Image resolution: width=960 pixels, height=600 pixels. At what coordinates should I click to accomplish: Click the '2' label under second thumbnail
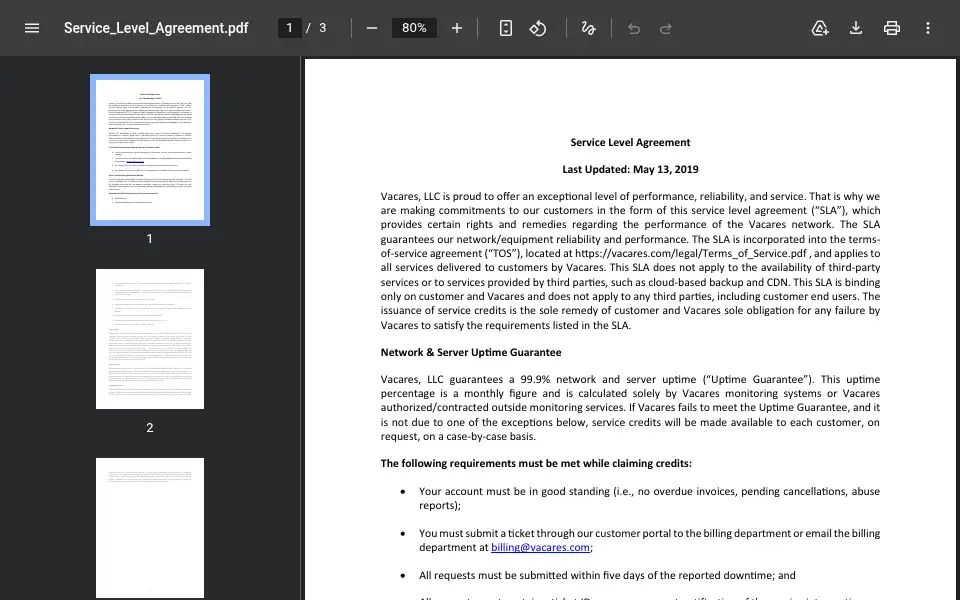(x=149, y=427)
